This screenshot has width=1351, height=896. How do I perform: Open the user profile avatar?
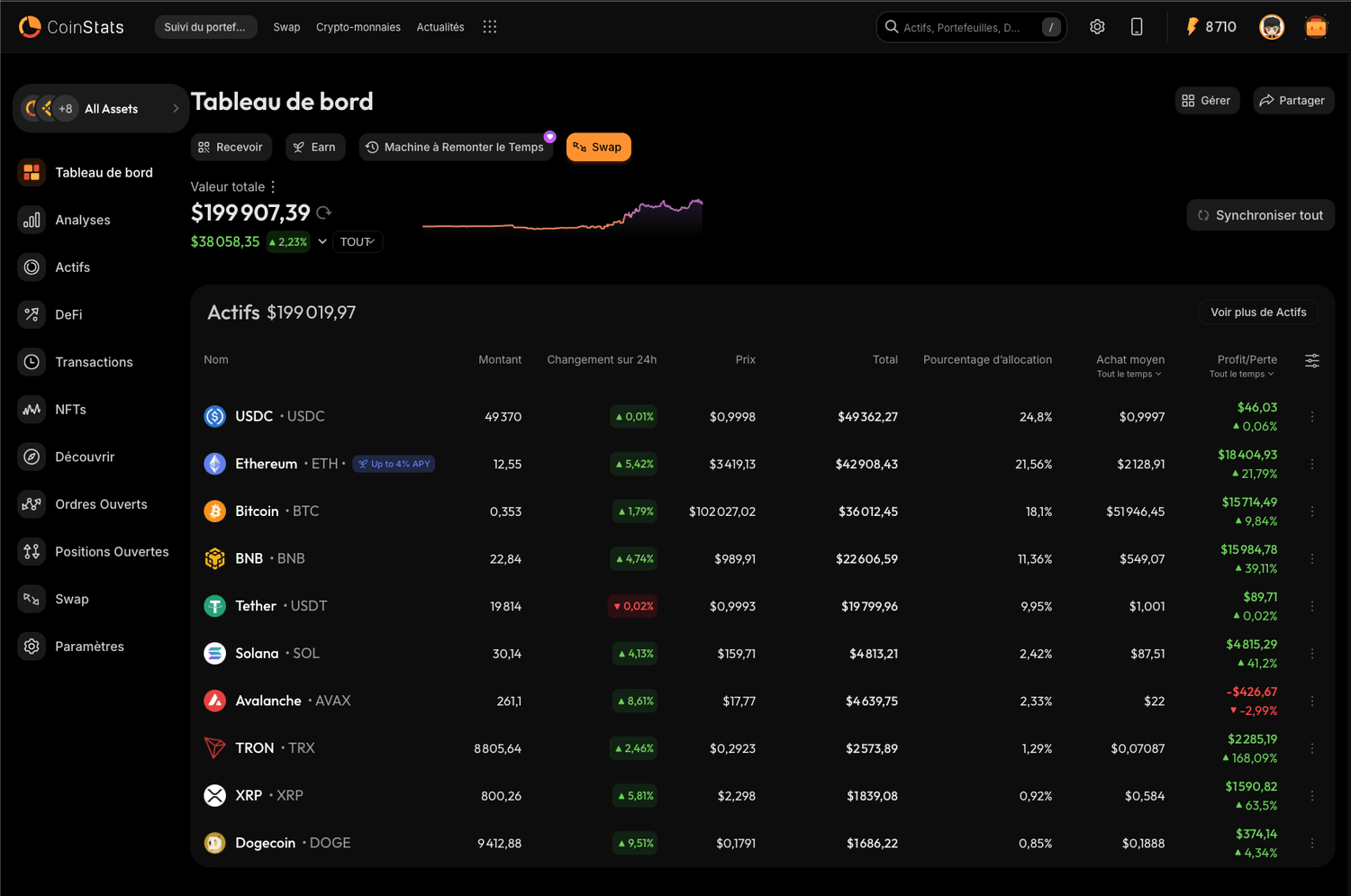click(1272, 27)
